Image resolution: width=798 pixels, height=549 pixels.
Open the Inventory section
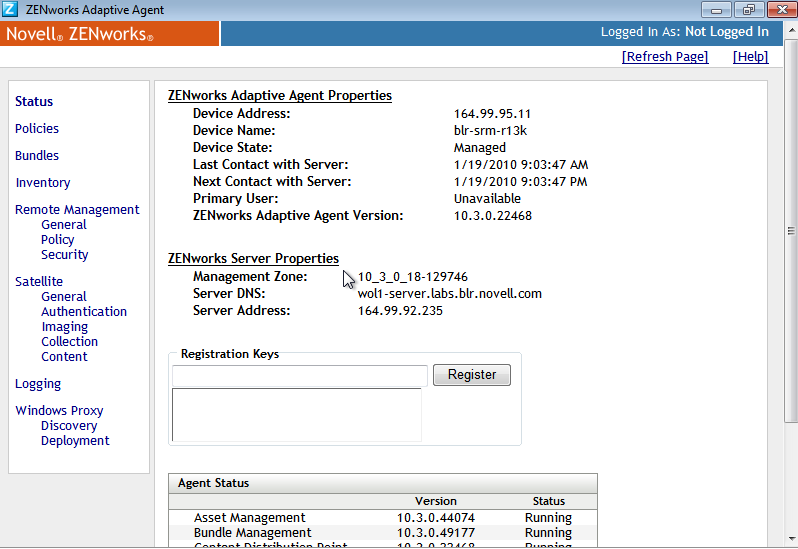pyautogui.click(x=43, y=182)
